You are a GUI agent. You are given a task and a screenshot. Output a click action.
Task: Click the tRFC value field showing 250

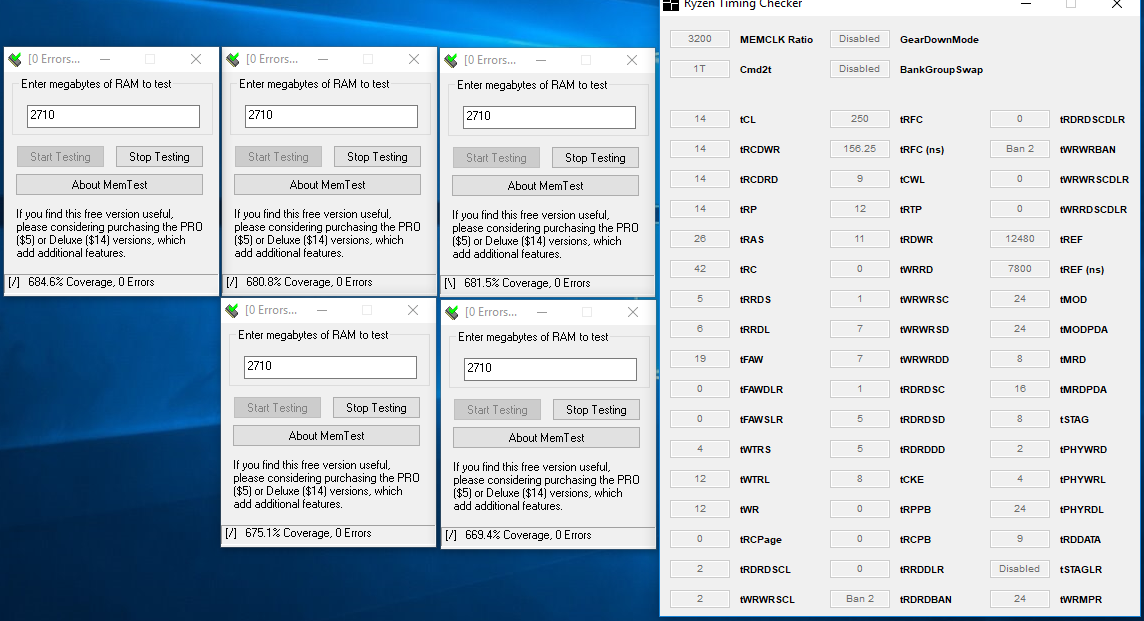click(x=859, y=118)
